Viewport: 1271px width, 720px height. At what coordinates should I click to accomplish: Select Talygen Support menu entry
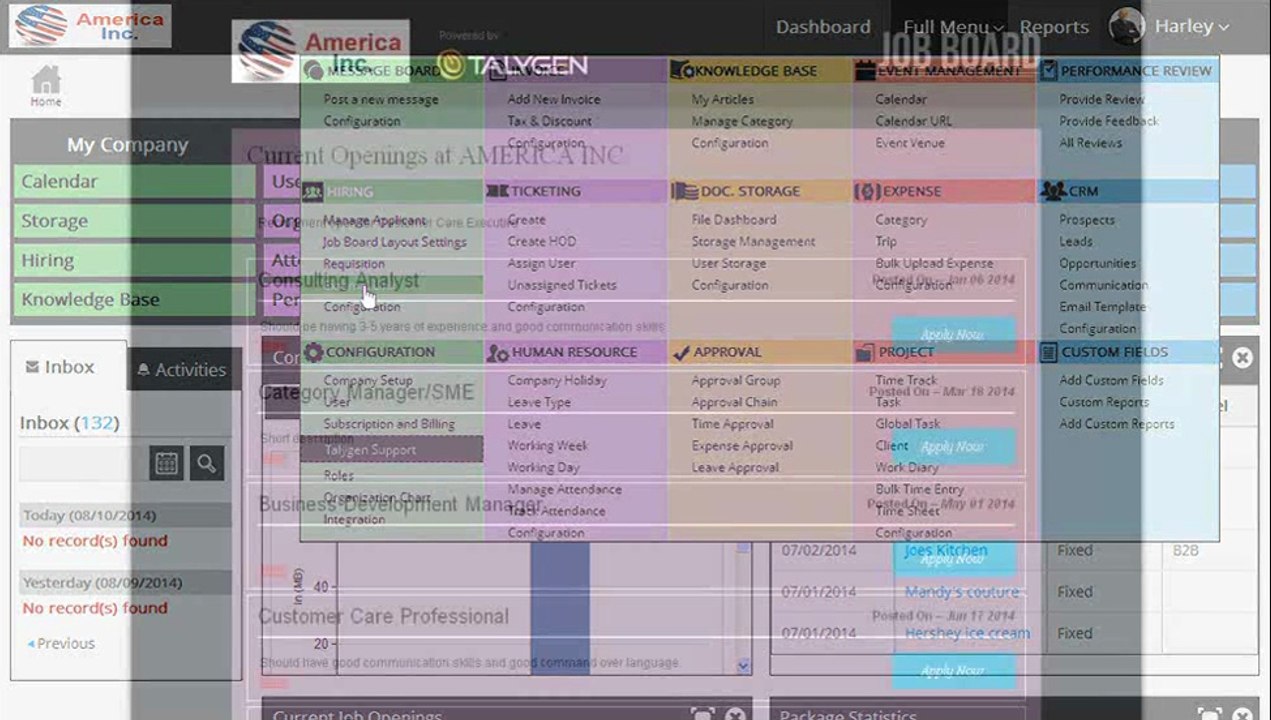pos(391,450)
